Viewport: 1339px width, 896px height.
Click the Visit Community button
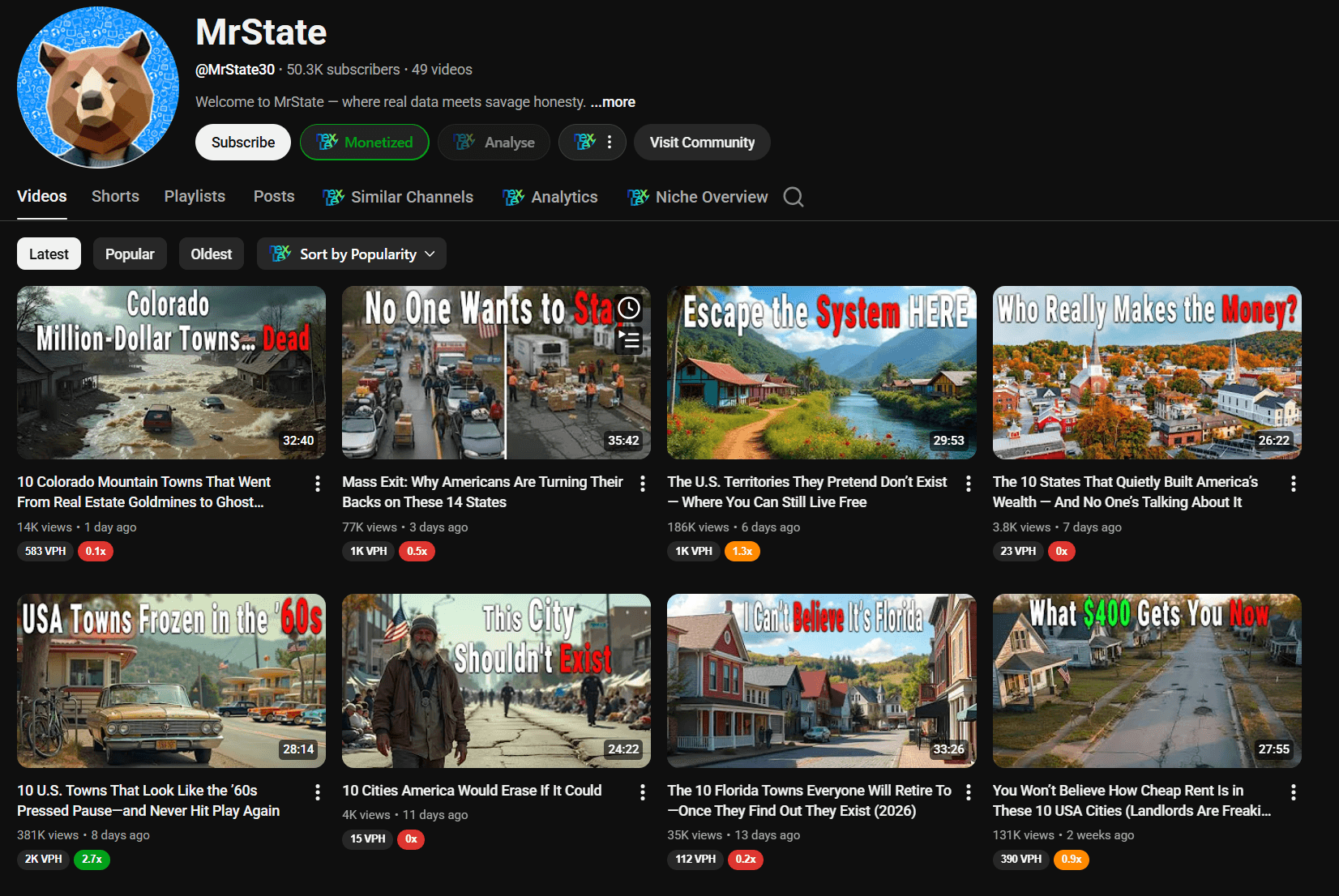tap(702, 143)
